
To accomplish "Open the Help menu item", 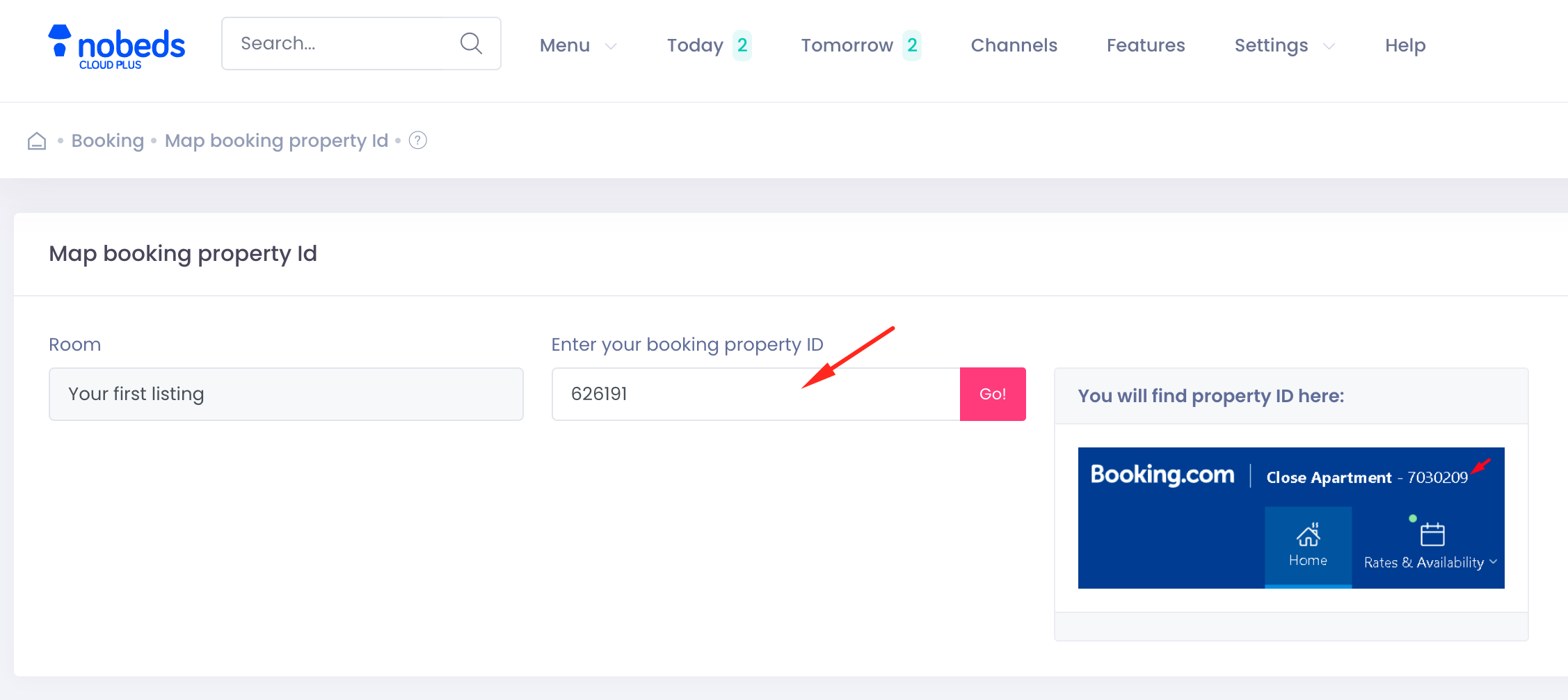I will (x=1405, y=45).
